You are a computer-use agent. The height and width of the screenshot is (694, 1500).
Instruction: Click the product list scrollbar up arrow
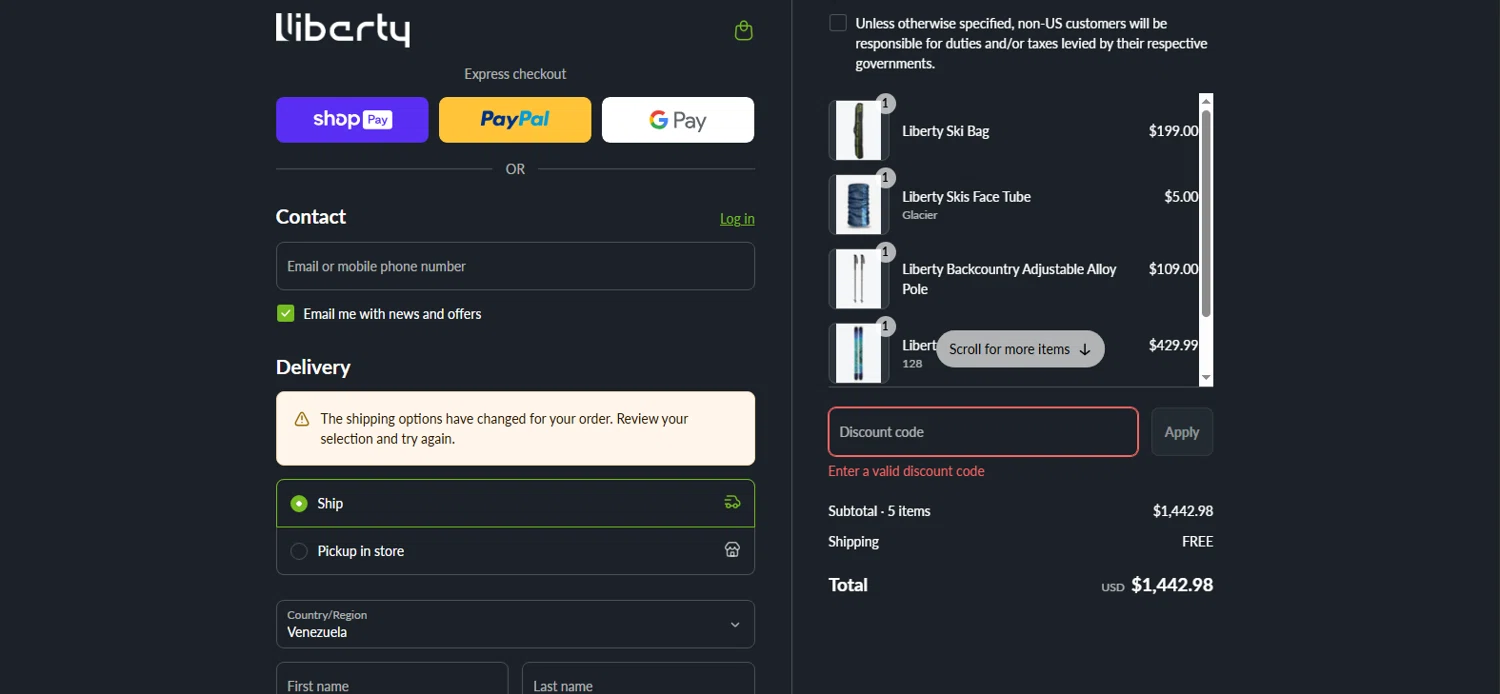tap(1206, 101)
